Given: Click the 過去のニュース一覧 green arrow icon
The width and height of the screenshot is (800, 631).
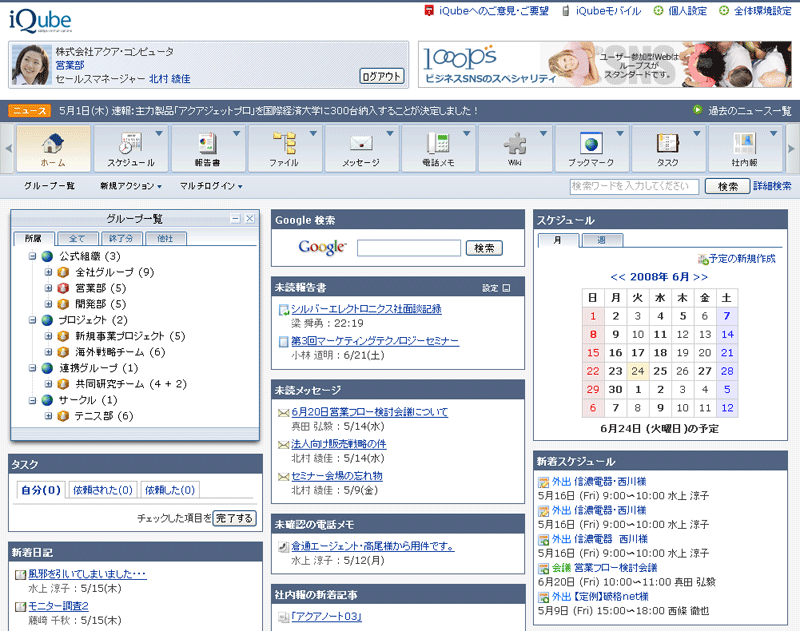Looking at the screenshot, I should [697, 110].
